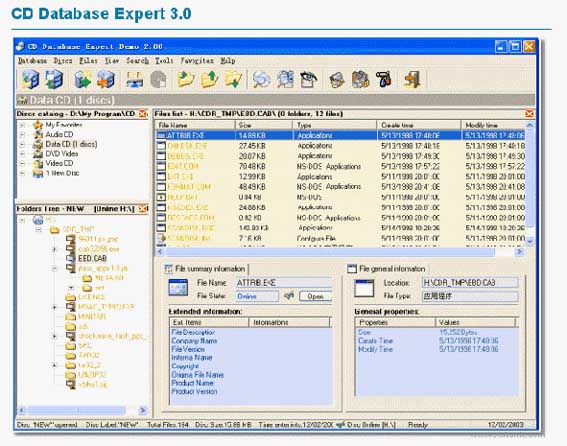Open the Files menu
Image resolution: width=567 pixels, height=446 pixels.
pos(89,61)
